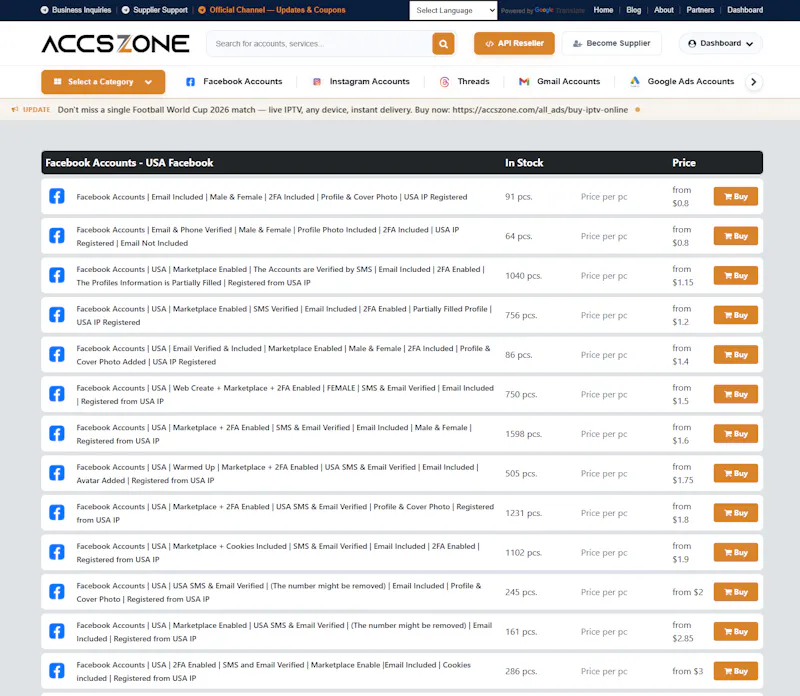The height and width of the screenshot is (696, 800).
Task: Click the category bar next arrow
Action: (x=754, y=82)
